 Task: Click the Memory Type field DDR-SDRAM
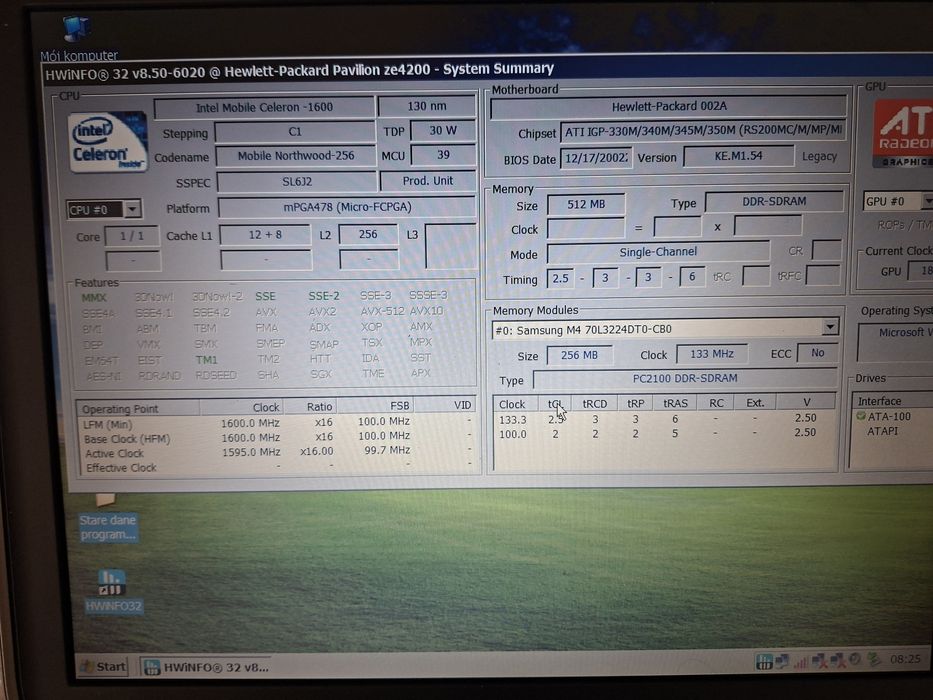tap(774, 201)
